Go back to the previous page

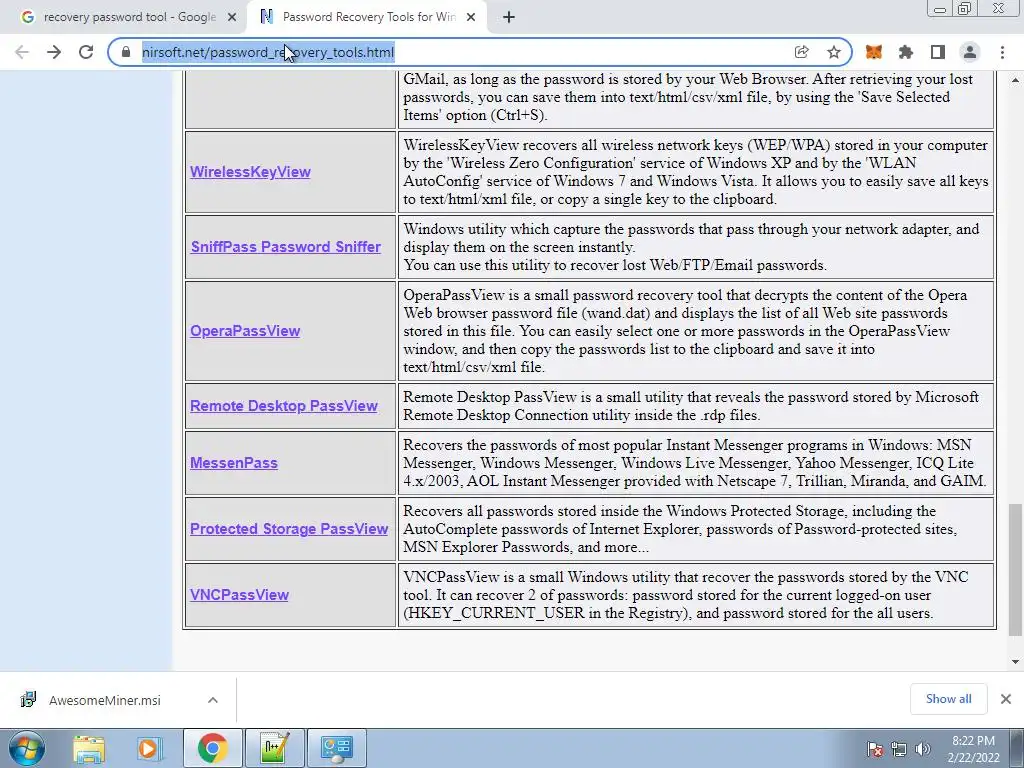22,52
